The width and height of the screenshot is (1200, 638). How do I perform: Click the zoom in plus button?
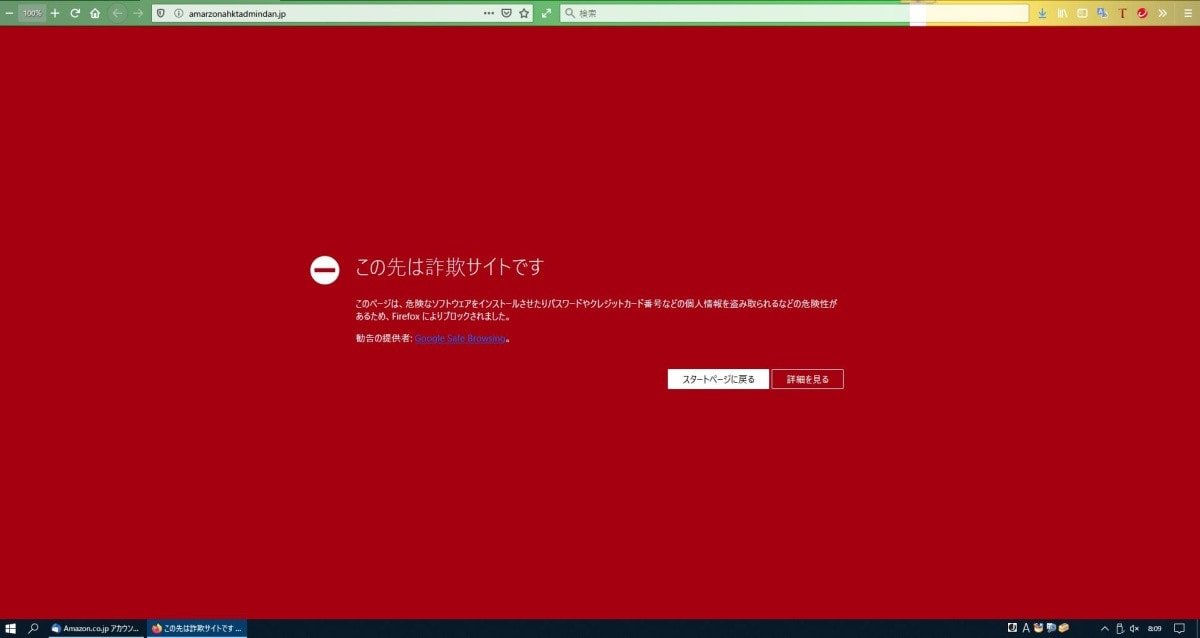[x=55, y=13]
